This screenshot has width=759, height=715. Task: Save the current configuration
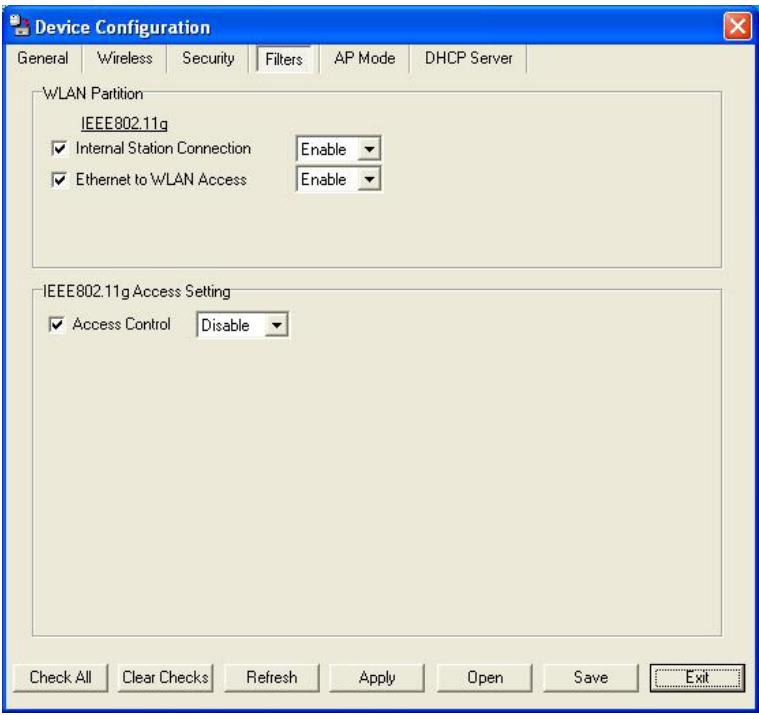click(591, 677)
